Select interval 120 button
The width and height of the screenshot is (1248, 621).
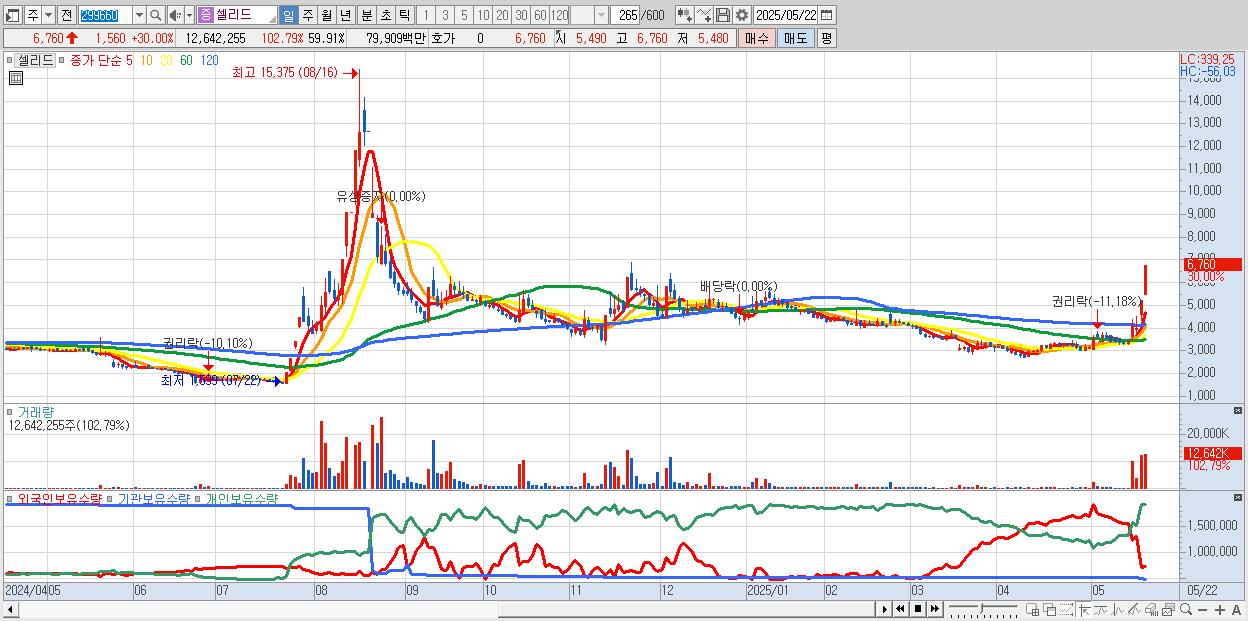click(559, 15)
